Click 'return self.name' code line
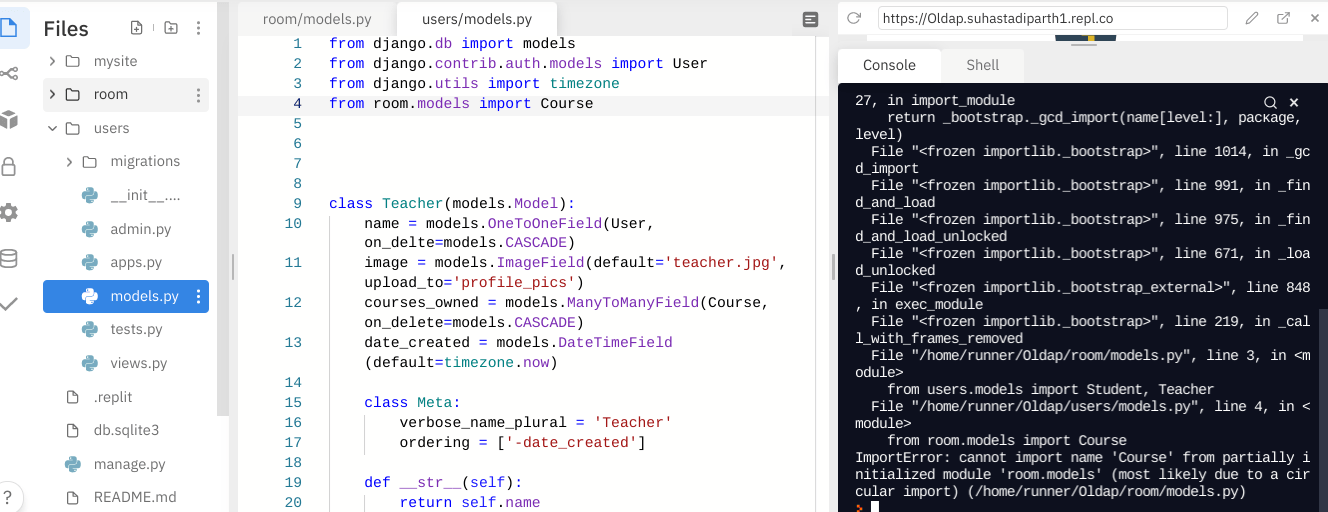1328x512 pixels. pos(469,502)
